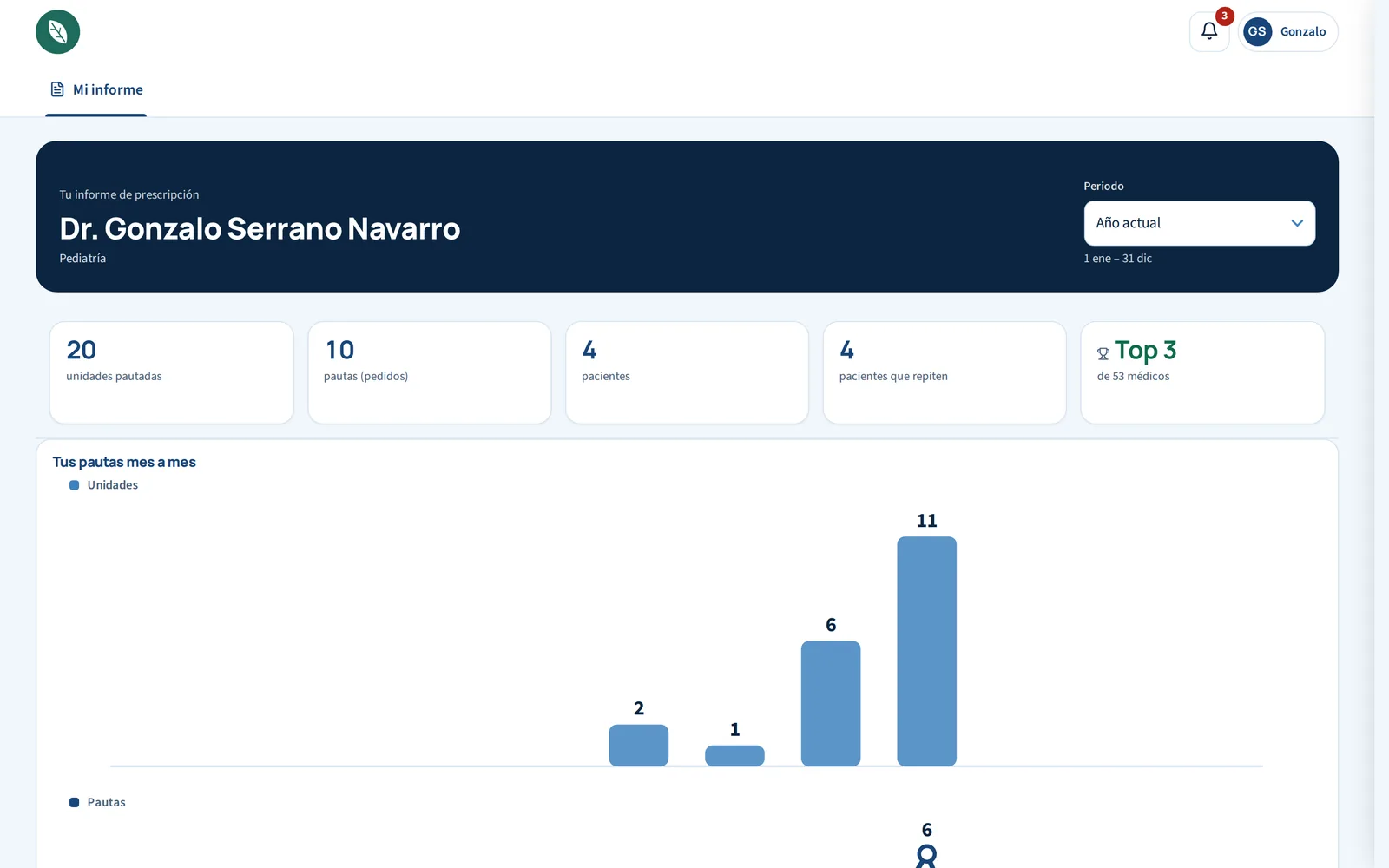Click the Periodo label
The width and height of the screenshot is (1389, 868).
pyautogui.click(x=1103, y=187)
